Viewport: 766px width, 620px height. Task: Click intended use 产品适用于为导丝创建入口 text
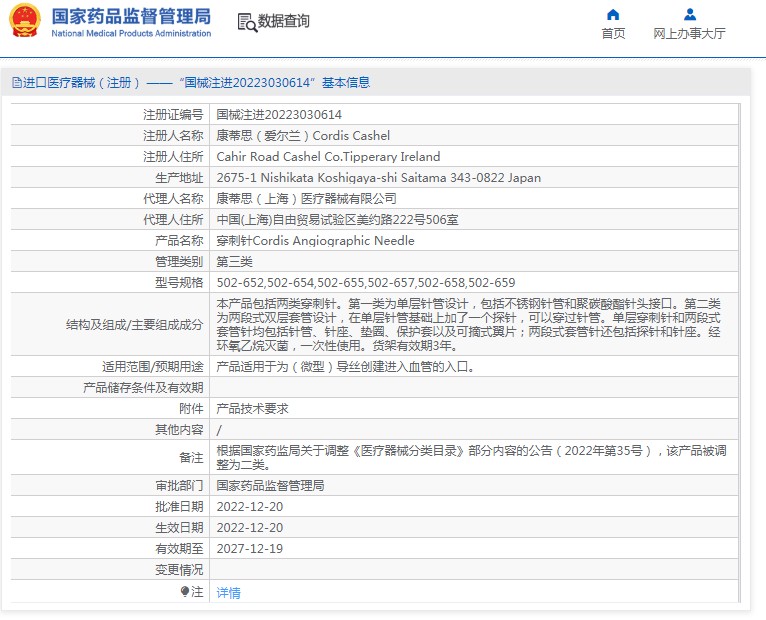345,367
